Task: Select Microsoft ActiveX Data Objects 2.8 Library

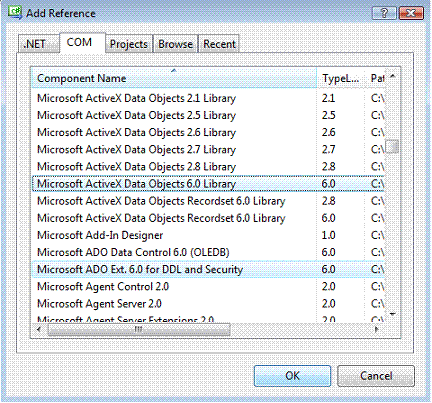Action: (208, 167)
